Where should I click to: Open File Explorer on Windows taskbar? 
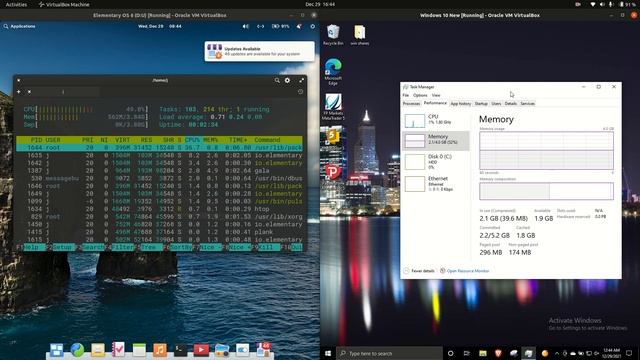482,353
